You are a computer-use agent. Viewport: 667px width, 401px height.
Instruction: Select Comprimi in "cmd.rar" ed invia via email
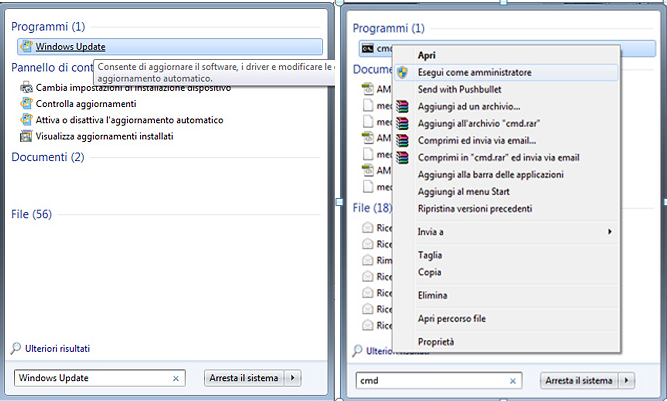[x=499, y=157]
